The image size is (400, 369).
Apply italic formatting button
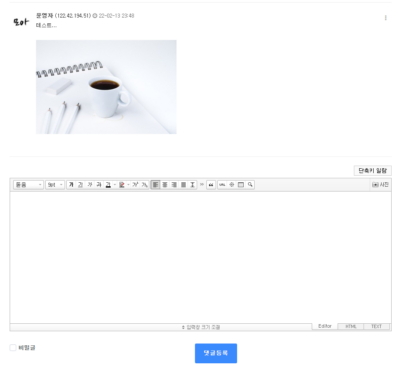[90, 185]
